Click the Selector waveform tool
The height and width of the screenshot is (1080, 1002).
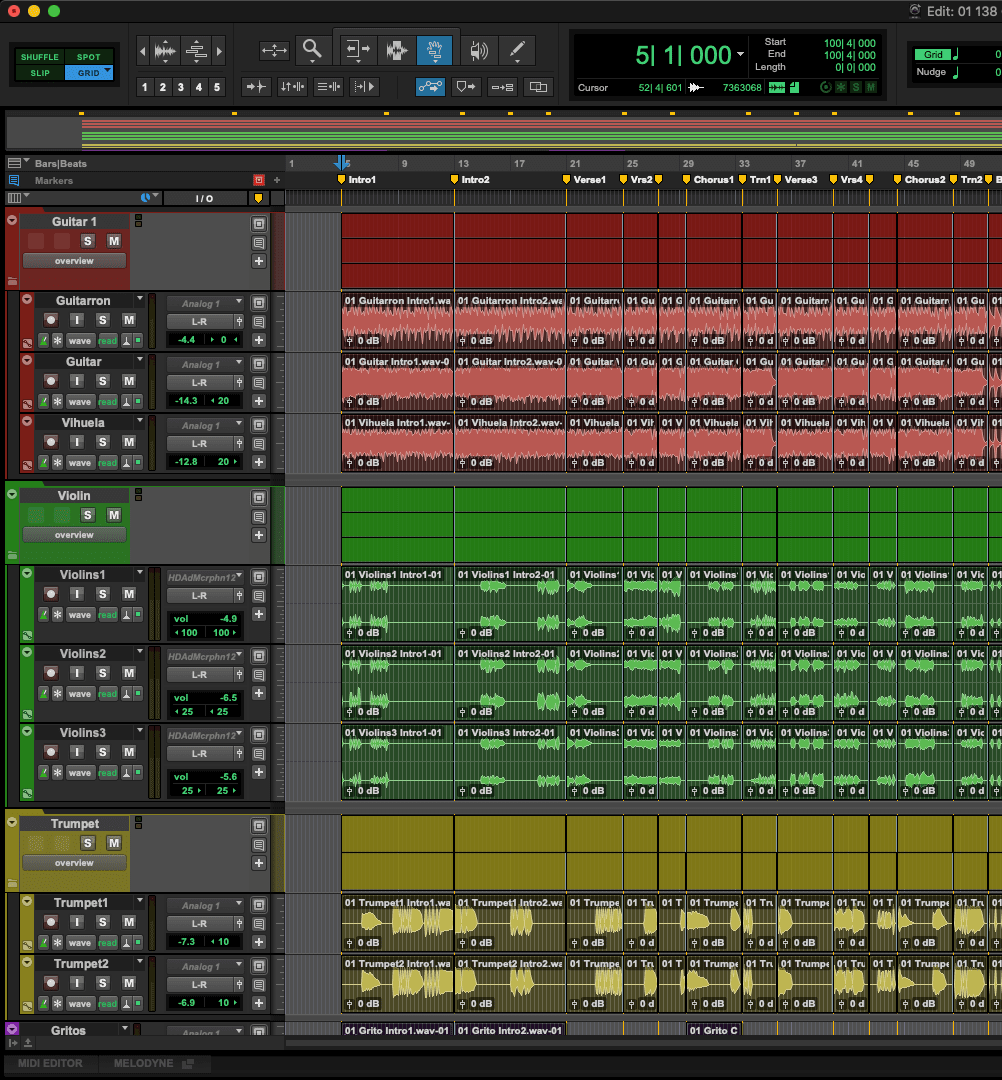(x=397, y=50)
